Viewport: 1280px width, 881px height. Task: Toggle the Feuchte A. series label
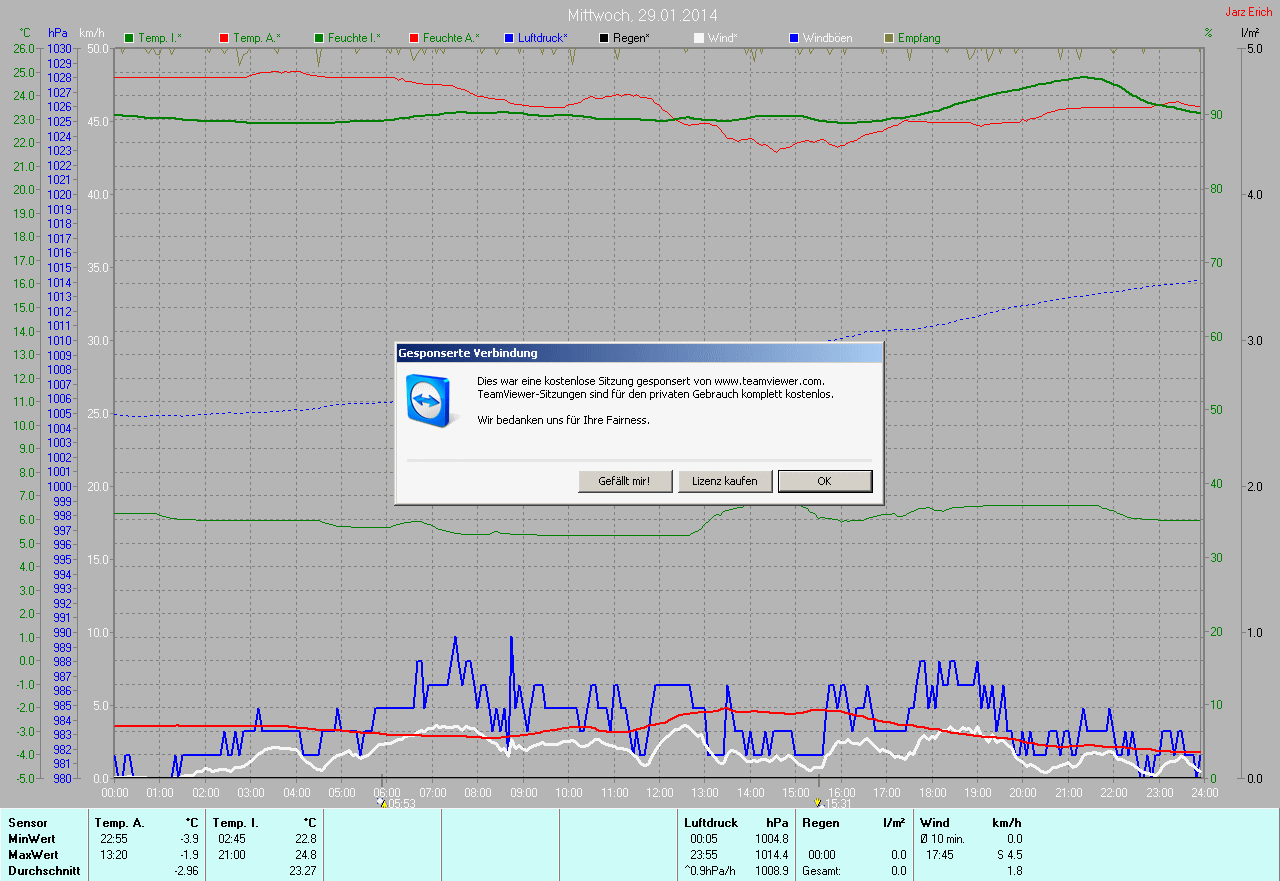tap(450, 38)
